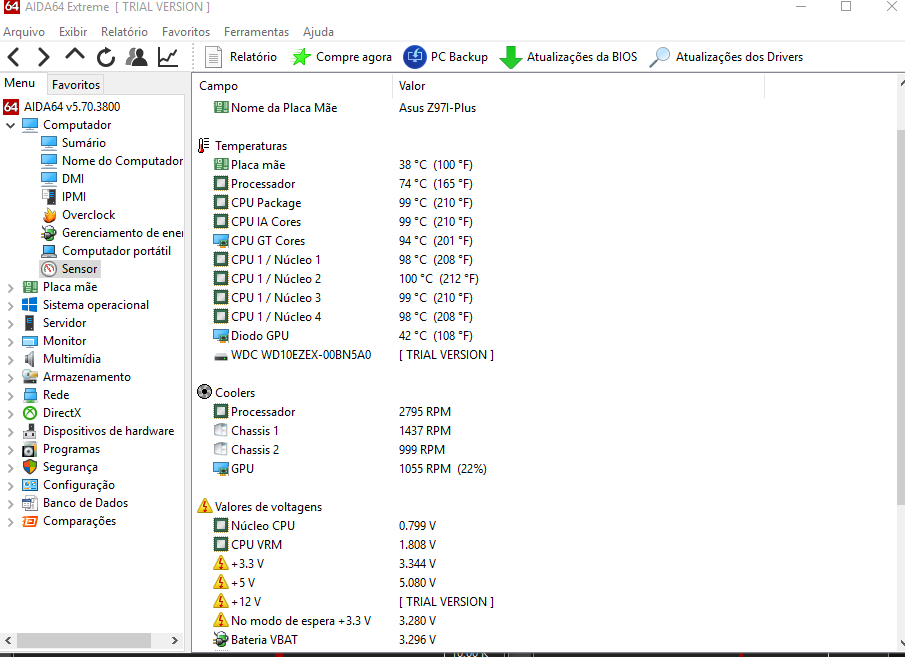The image size is (905, 657).
Task: Select the CPU VRM voltage row
Action: (324, 544)
